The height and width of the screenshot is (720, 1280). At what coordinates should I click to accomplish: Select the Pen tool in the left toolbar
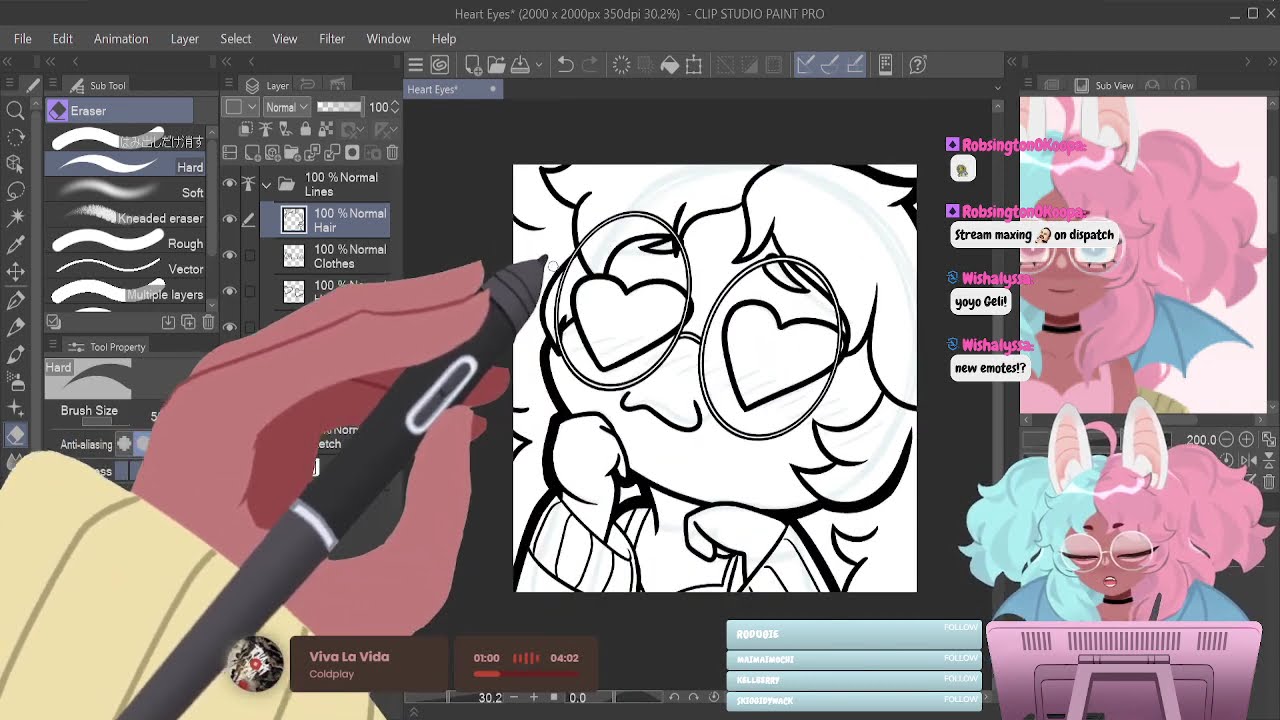[15, 299]
